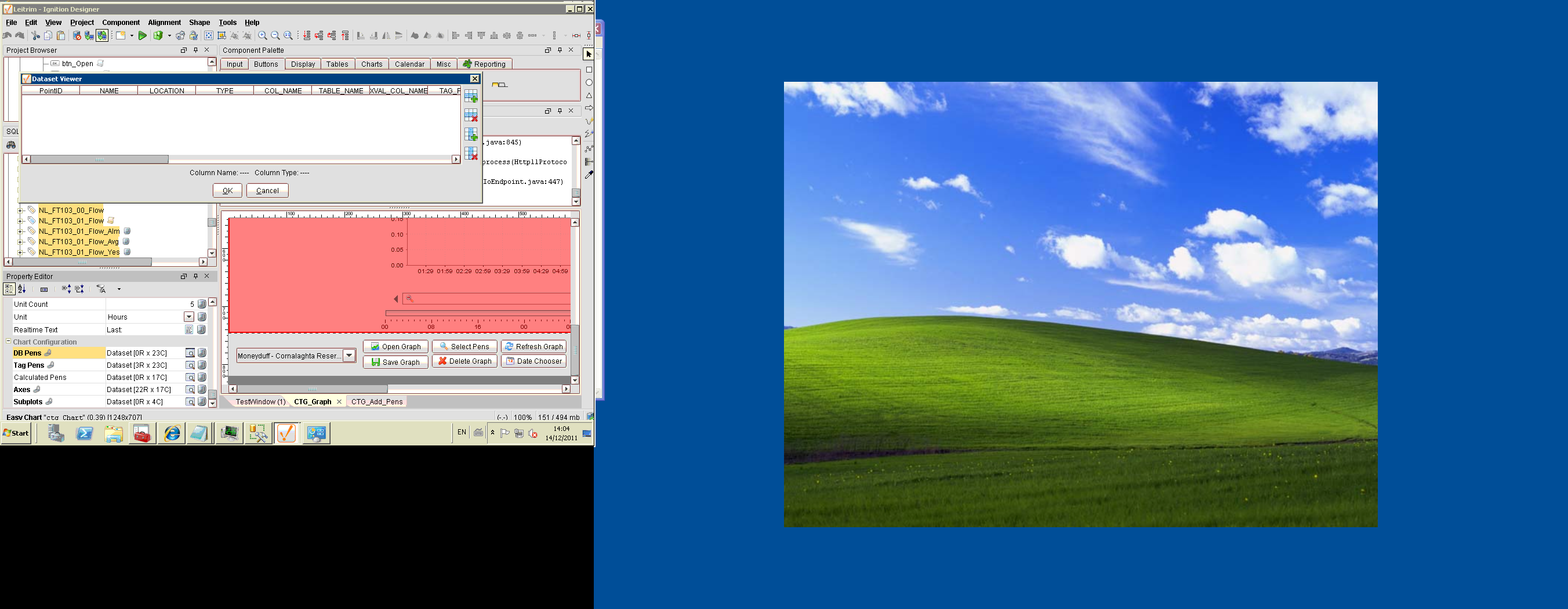Toggle pin on Property Editor panel
The height and width of the screenshot is (609, 1568).
(x=195, y=276)
